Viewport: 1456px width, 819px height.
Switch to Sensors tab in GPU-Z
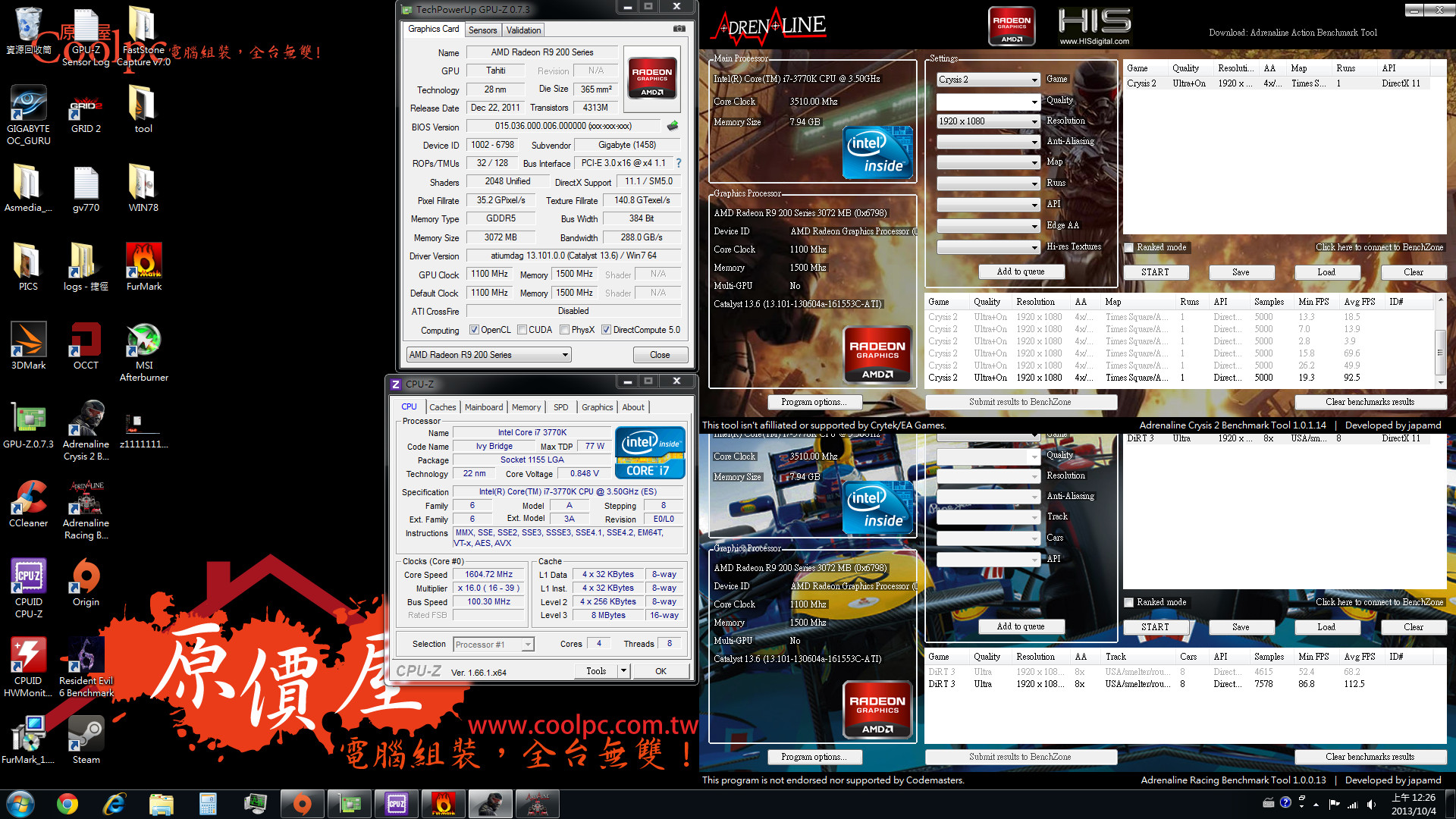point(482,30)
